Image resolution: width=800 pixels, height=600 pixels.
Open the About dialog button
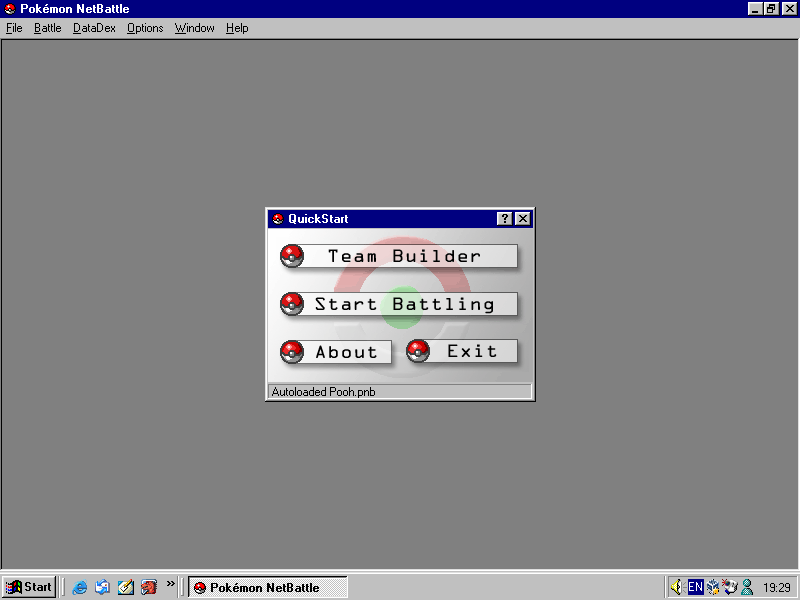(x=336, y=352)
